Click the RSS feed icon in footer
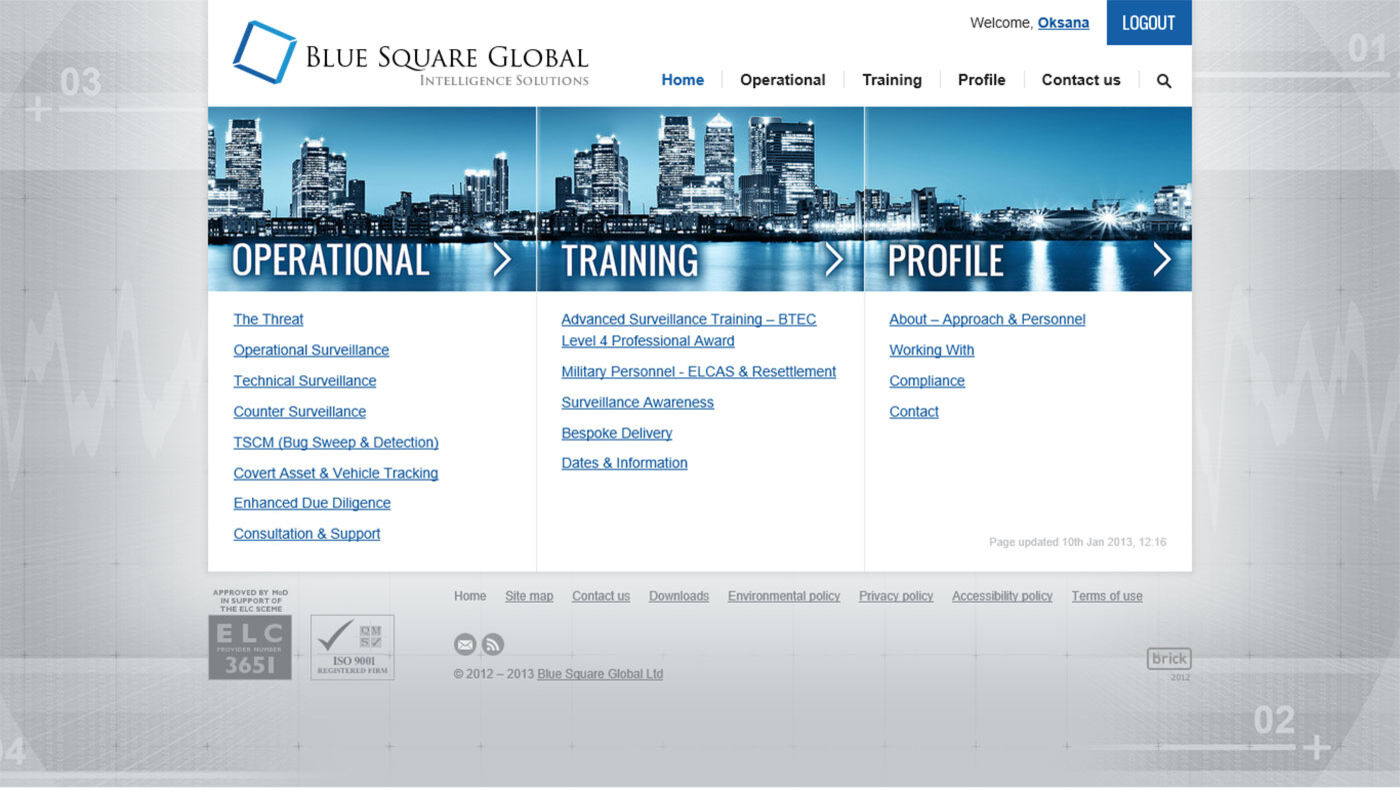 (493, 645)
